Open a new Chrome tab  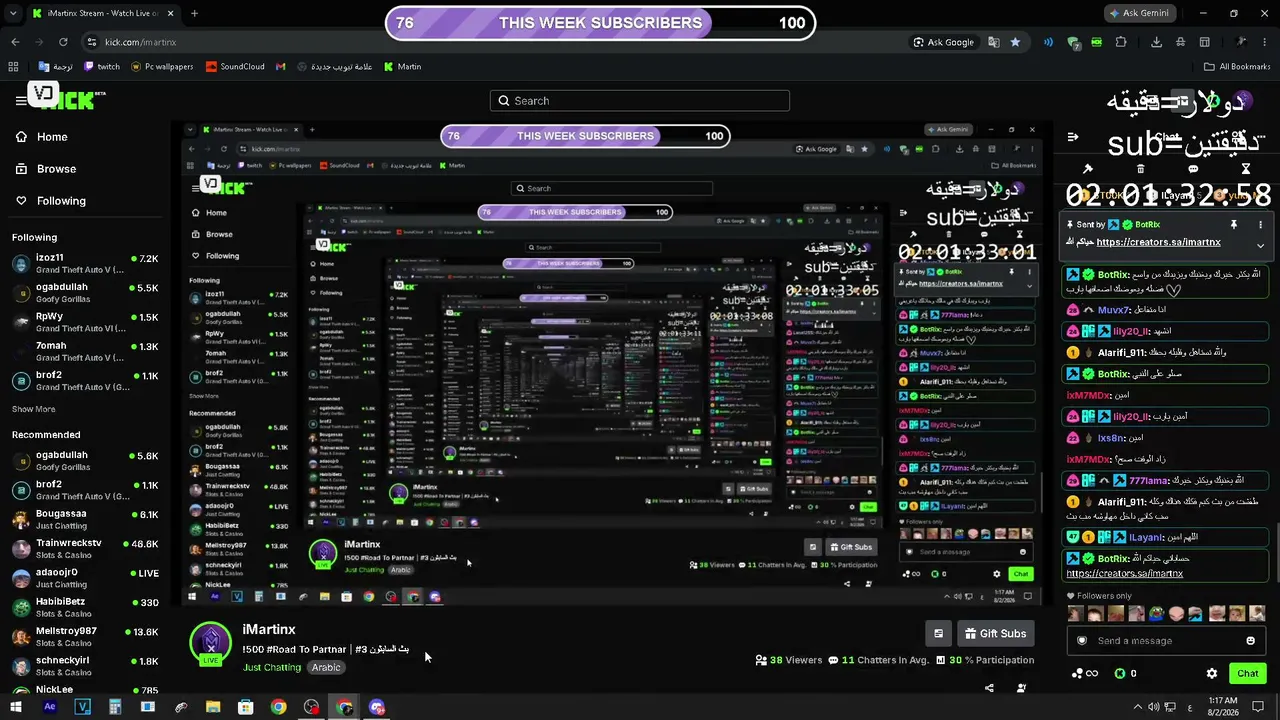click(194, 13)
